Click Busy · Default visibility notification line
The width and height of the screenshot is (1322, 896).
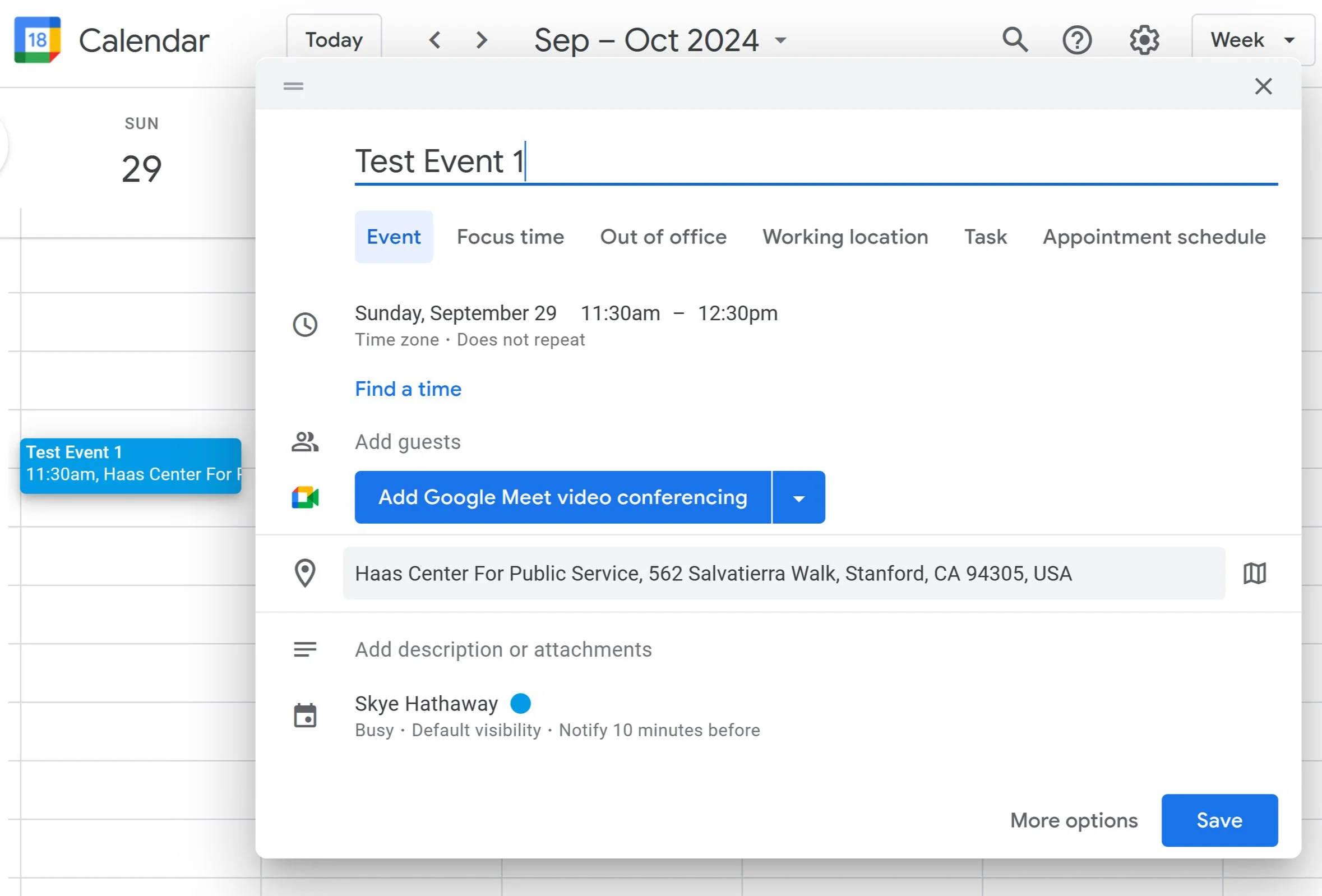[x=557, y=730]
